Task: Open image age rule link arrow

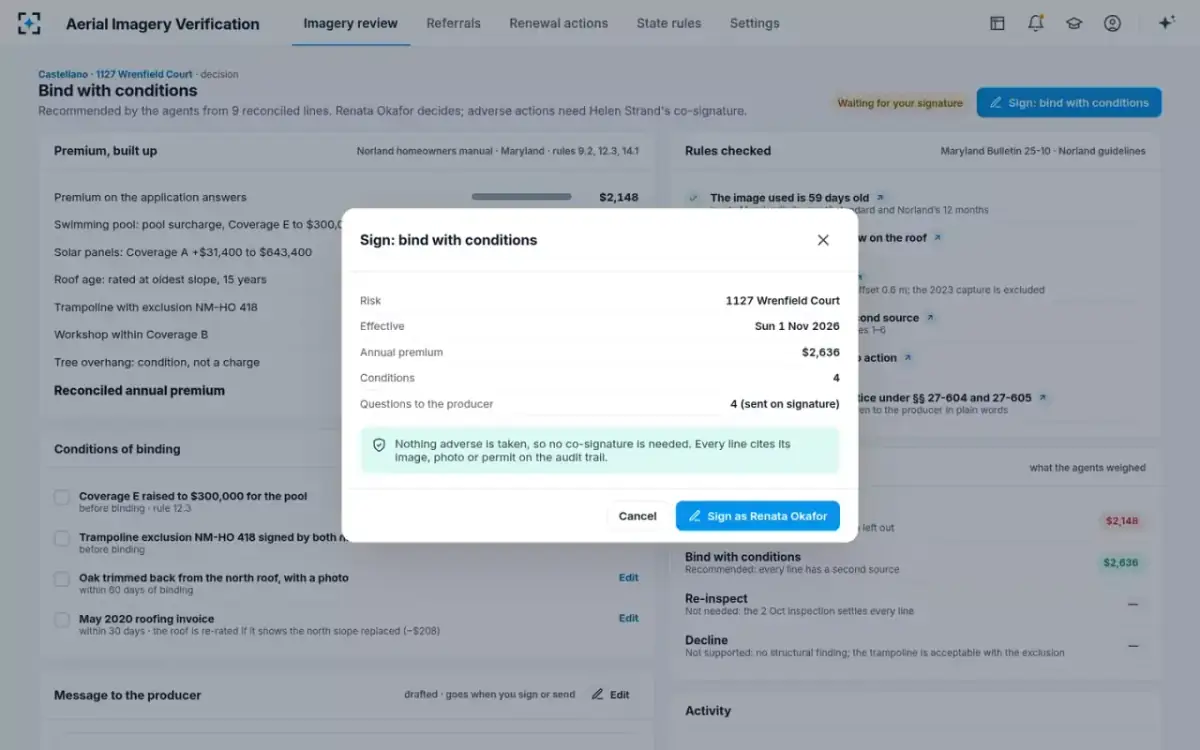Action: (x=880, y=198)
